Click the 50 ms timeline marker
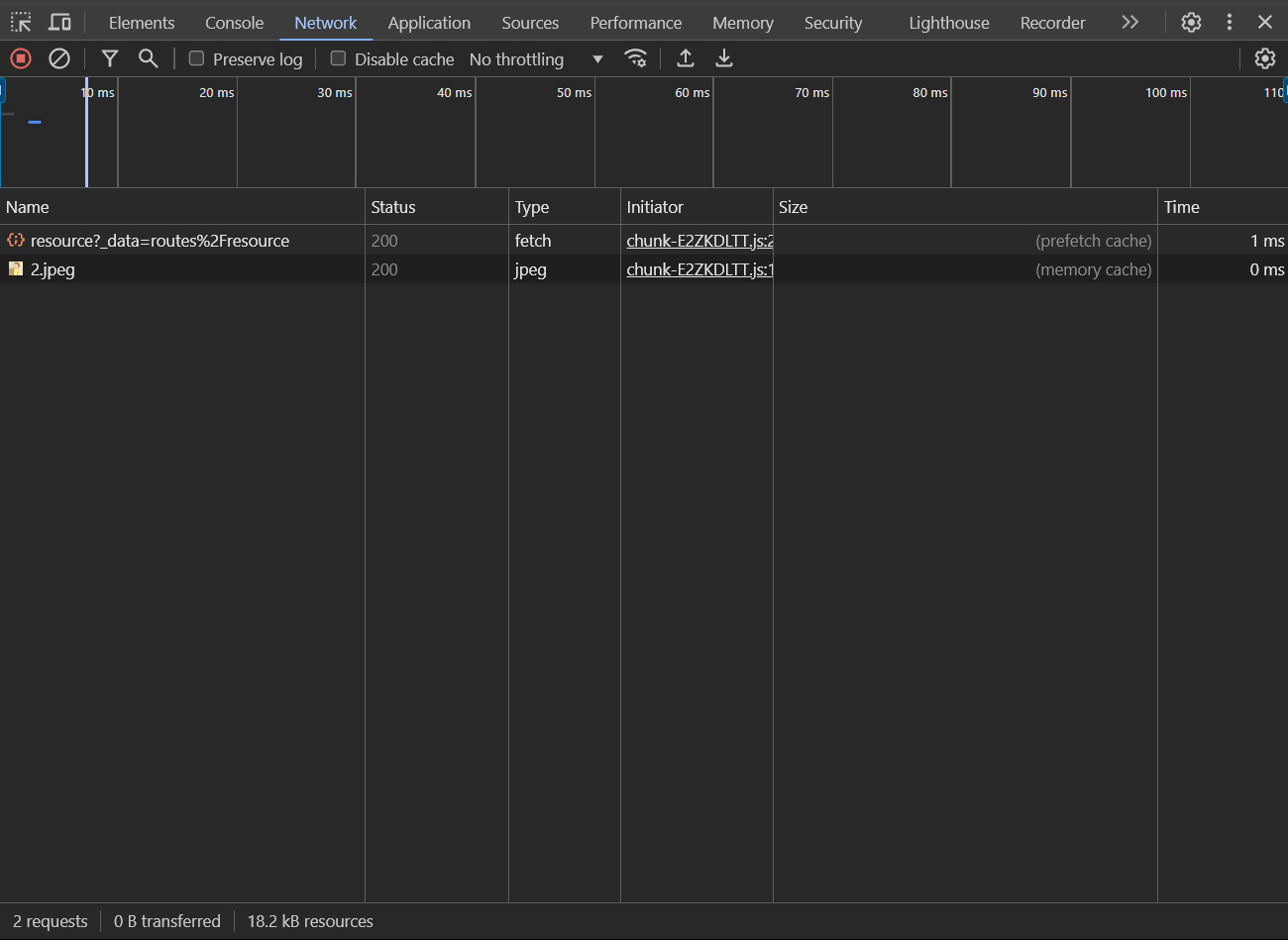Image resolution: width=1288 pixels, height=940 pixels. coord(574,92)
